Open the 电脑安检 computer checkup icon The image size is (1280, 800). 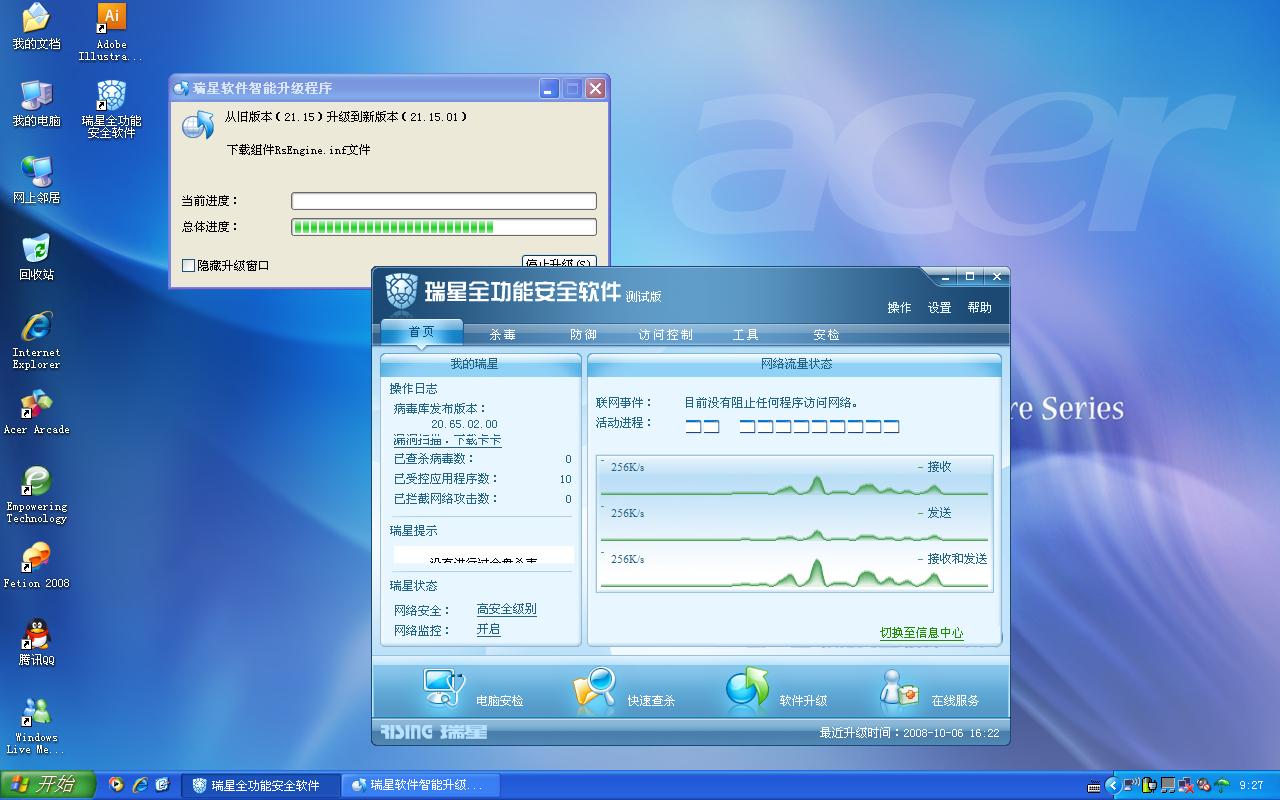pyautogui.click(x=443, y=689)
